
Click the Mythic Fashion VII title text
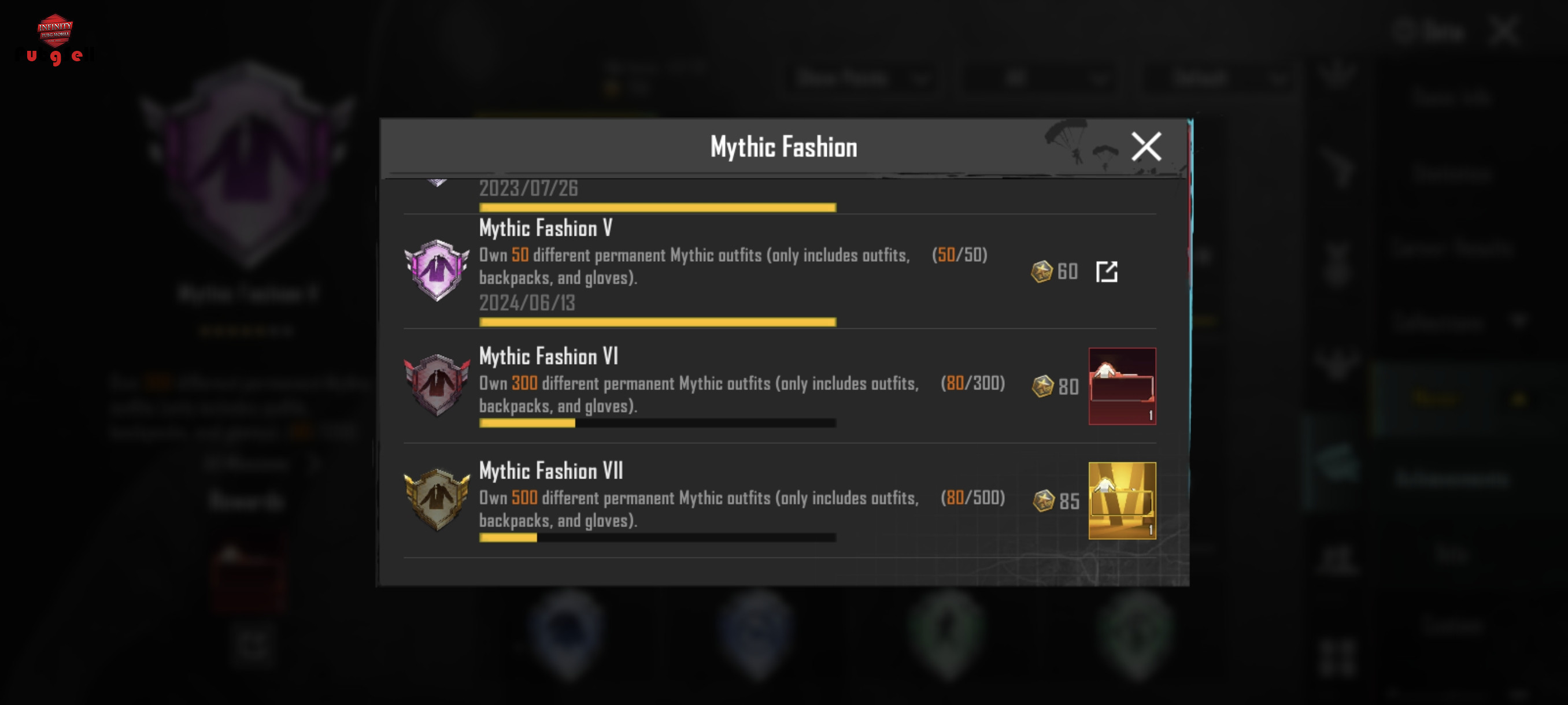tap(551, 471)
